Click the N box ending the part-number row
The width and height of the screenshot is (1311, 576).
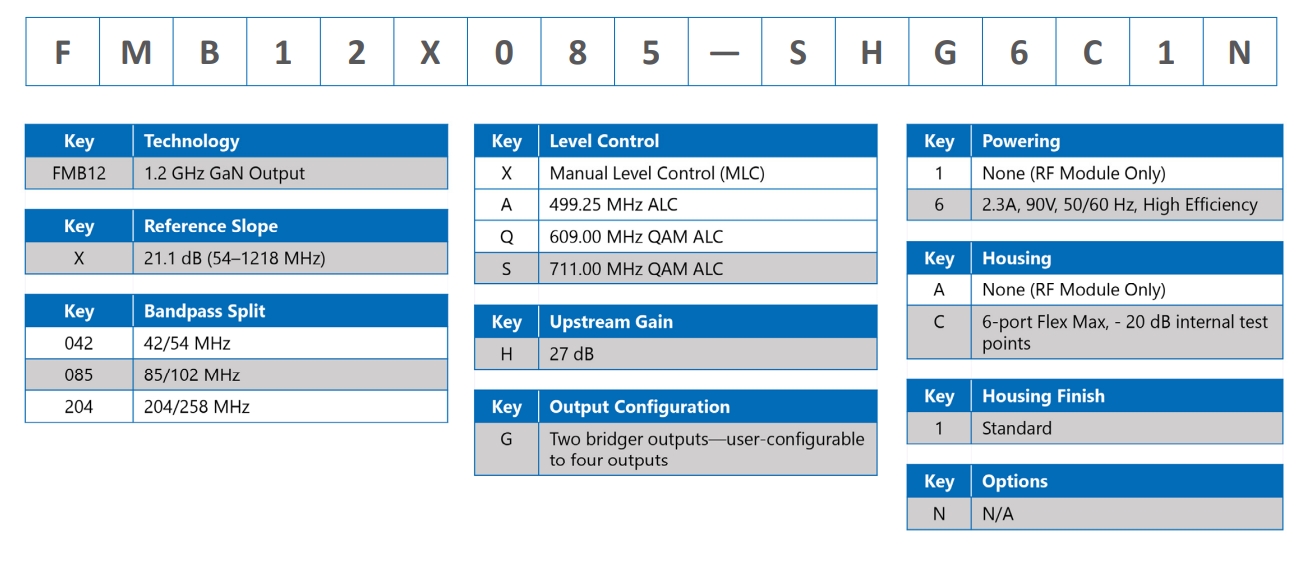coord(1240,51)
